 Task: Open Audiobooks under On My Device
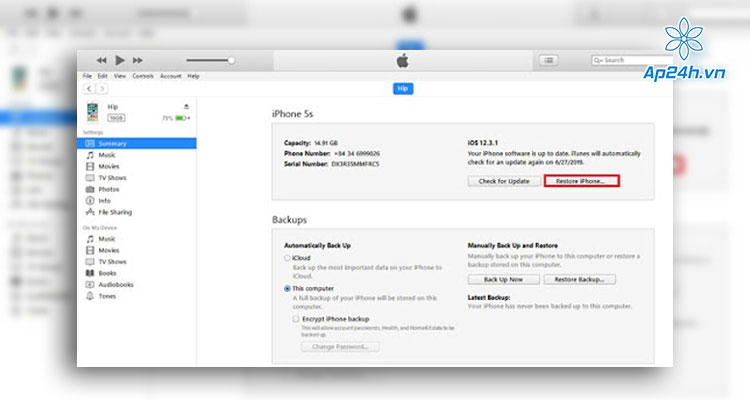tap(116, 285)
